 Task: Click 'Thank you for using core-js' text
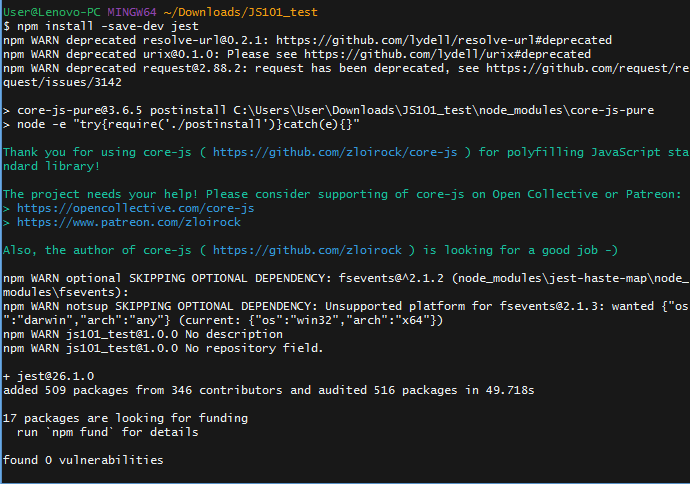coord(97,152)
